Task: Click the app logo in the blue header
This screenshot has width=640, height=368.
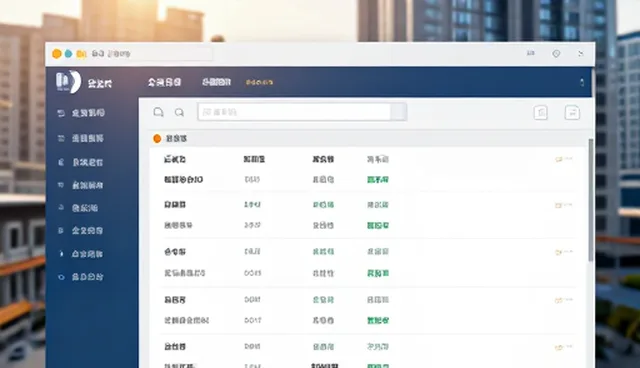Action: click(68, 82)
